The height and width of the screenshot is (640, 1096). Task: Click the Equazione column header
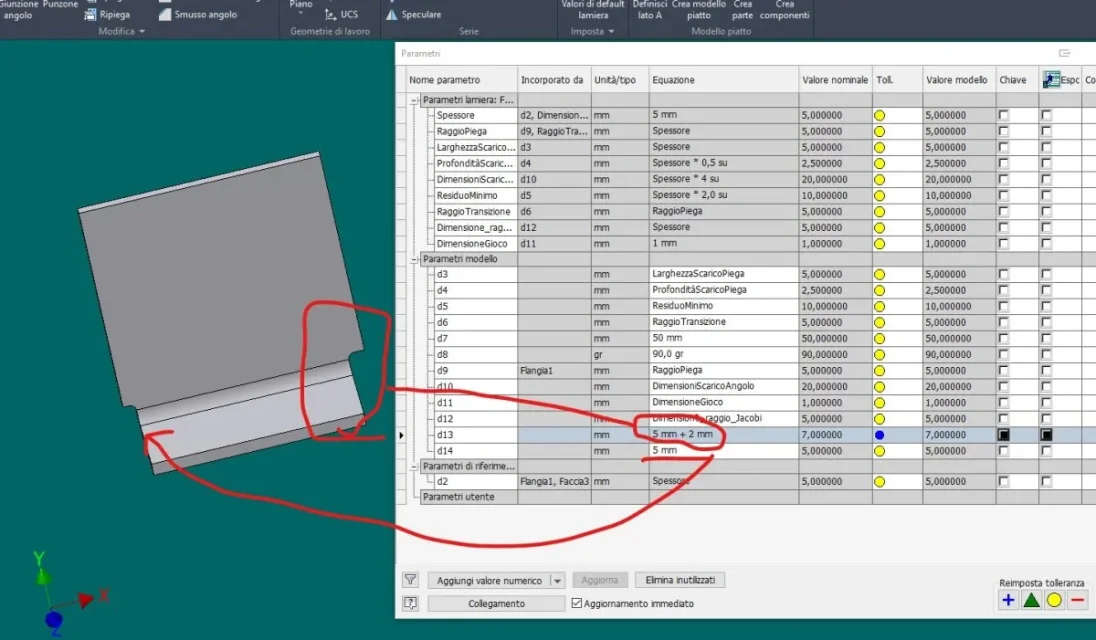(723, 80)
